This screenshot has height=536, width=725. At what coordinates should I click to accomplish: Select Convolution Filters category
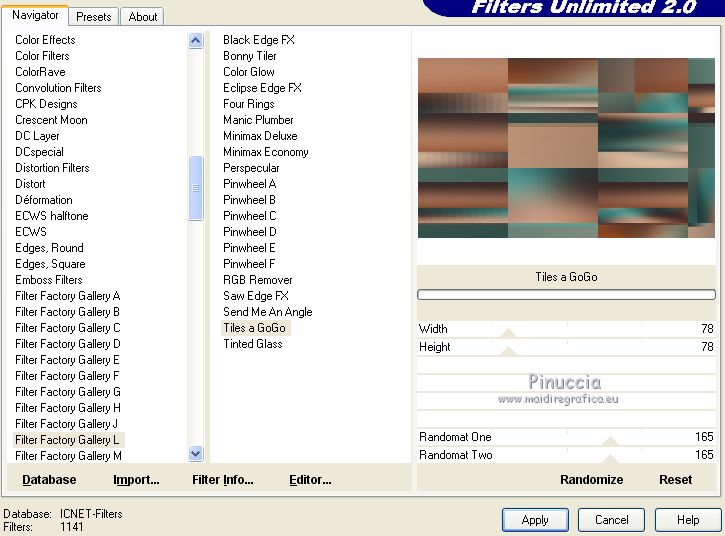tap(58, 88)
